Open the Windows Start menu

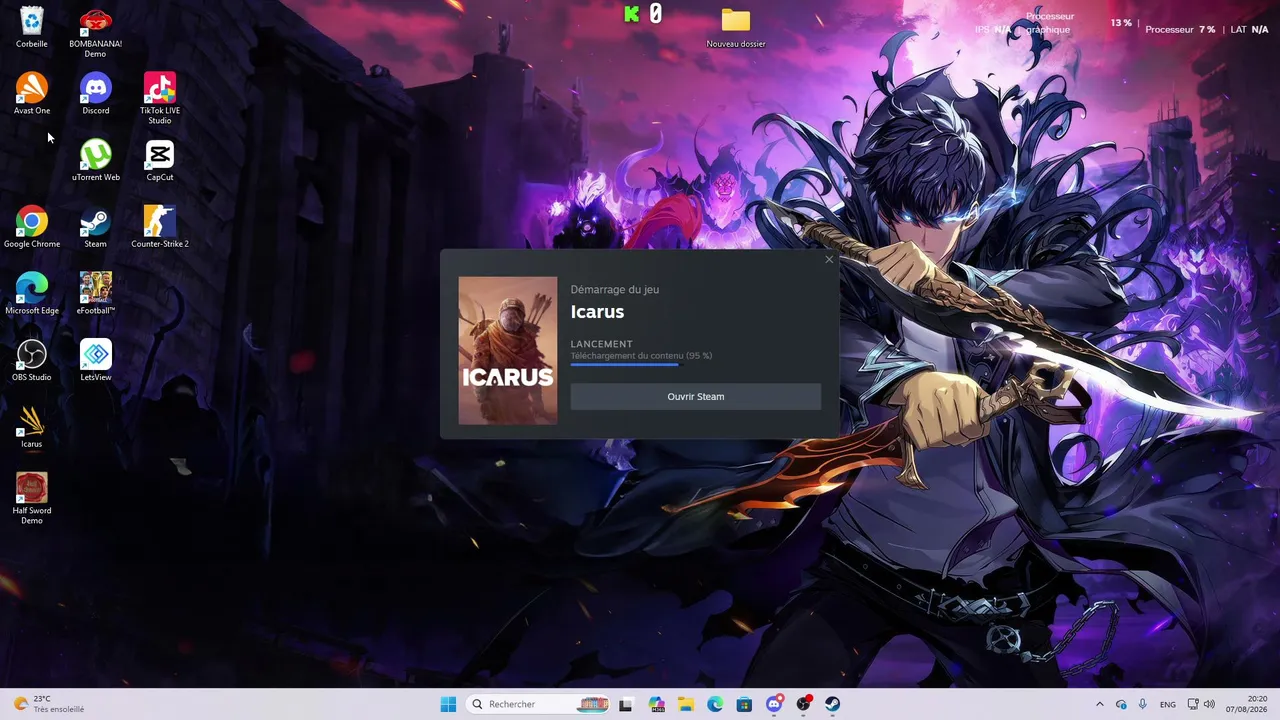click(448, 704)
